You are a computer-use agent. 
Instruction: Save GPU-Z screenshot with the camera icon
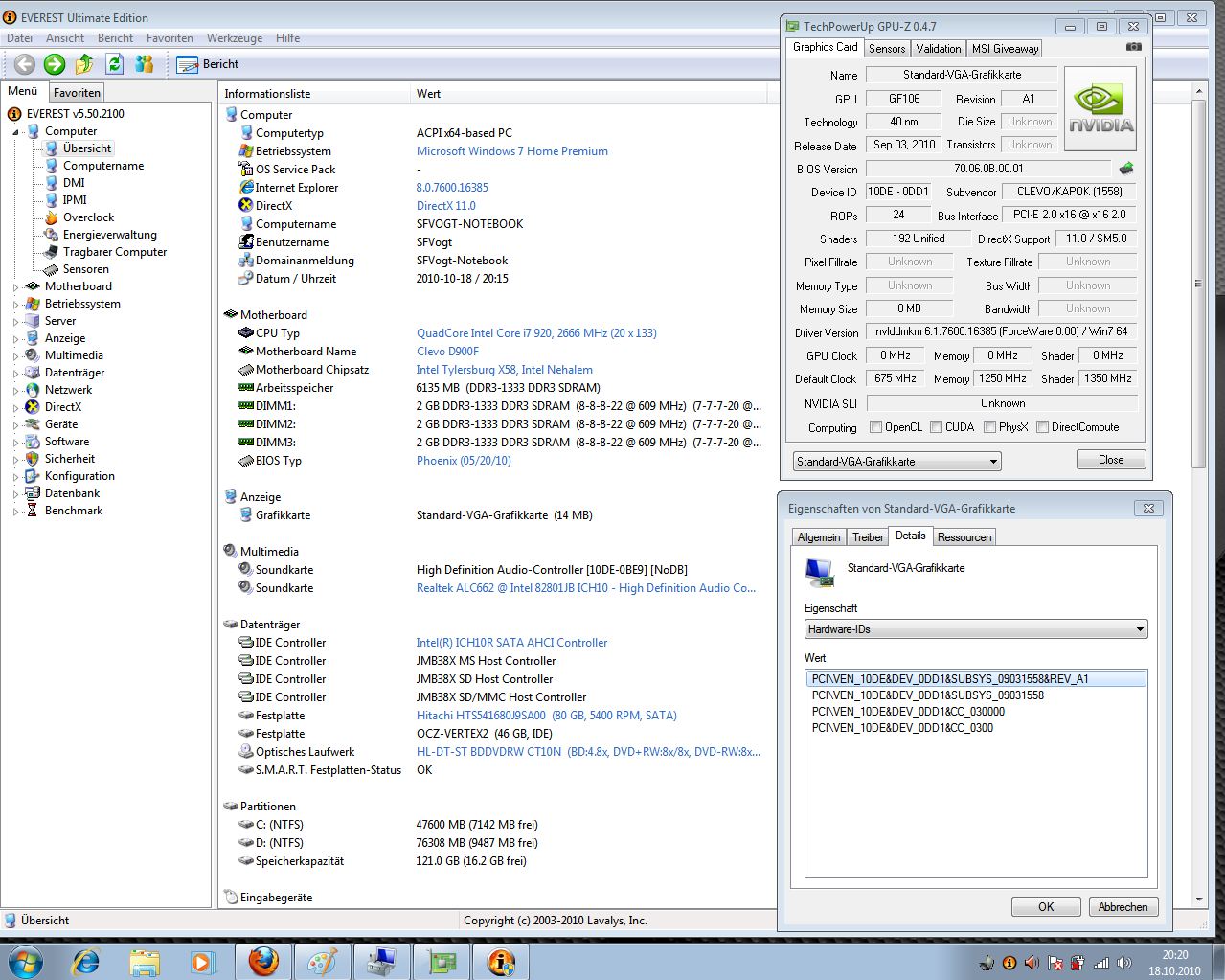[x=1133, y=46]
